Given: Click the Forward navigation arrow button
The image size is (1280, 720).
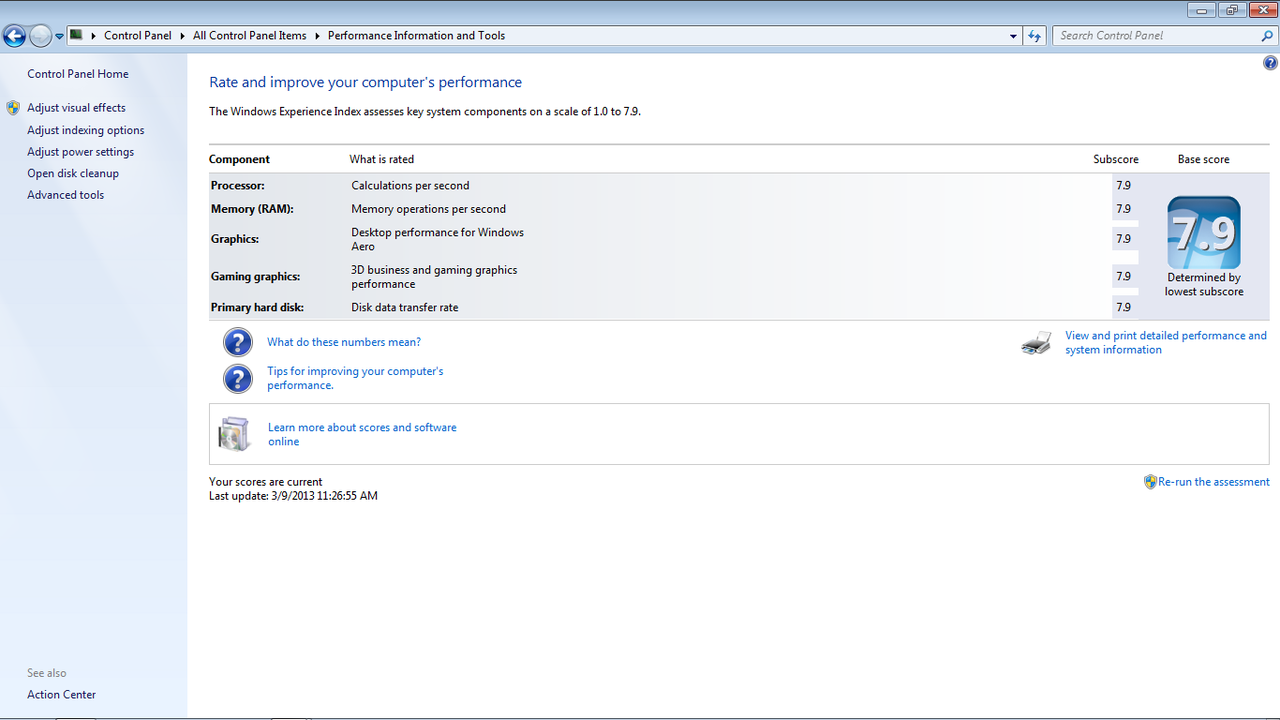Looking at the screenshot, I should tap(40, 36).
